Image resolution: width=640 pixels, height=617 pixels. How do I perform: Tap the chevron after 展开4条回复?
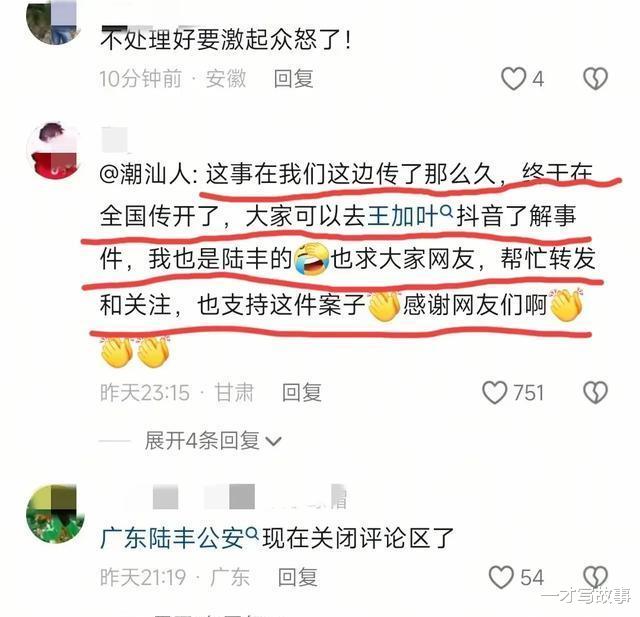tap(273, 442)
